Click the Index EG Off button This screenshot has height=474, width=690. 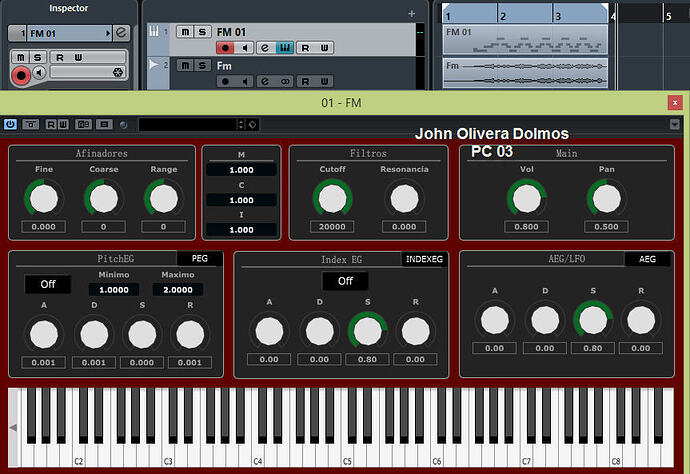pos(345,281)
